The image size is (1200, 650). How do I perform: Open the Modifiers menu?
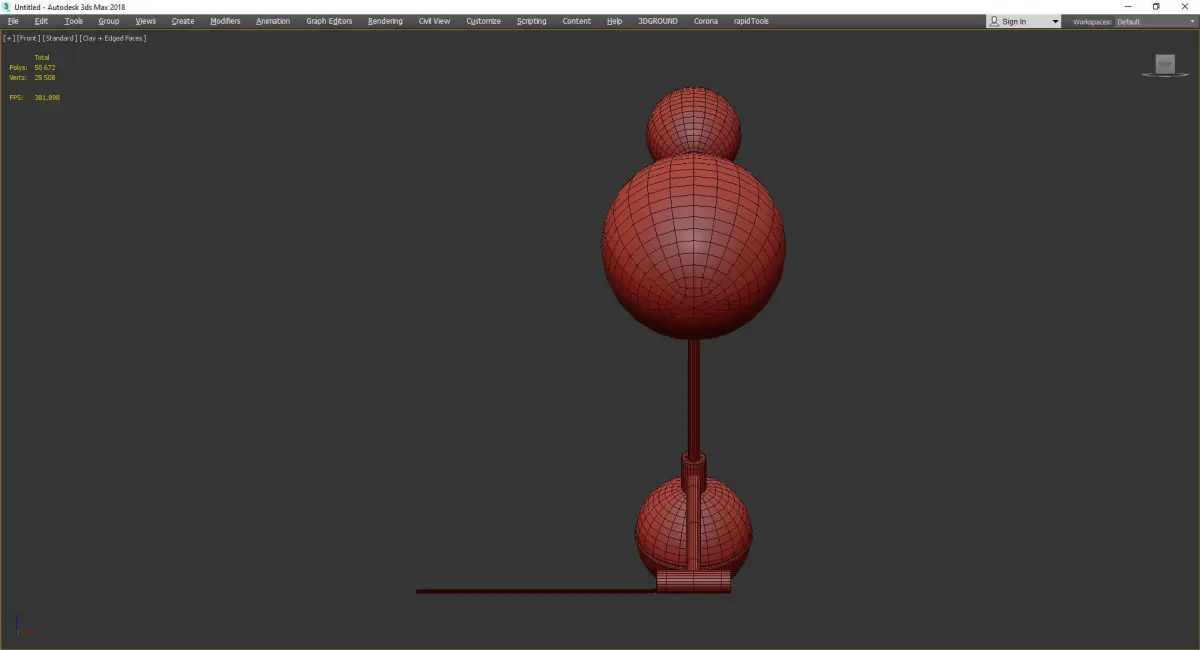coord(225,21)
